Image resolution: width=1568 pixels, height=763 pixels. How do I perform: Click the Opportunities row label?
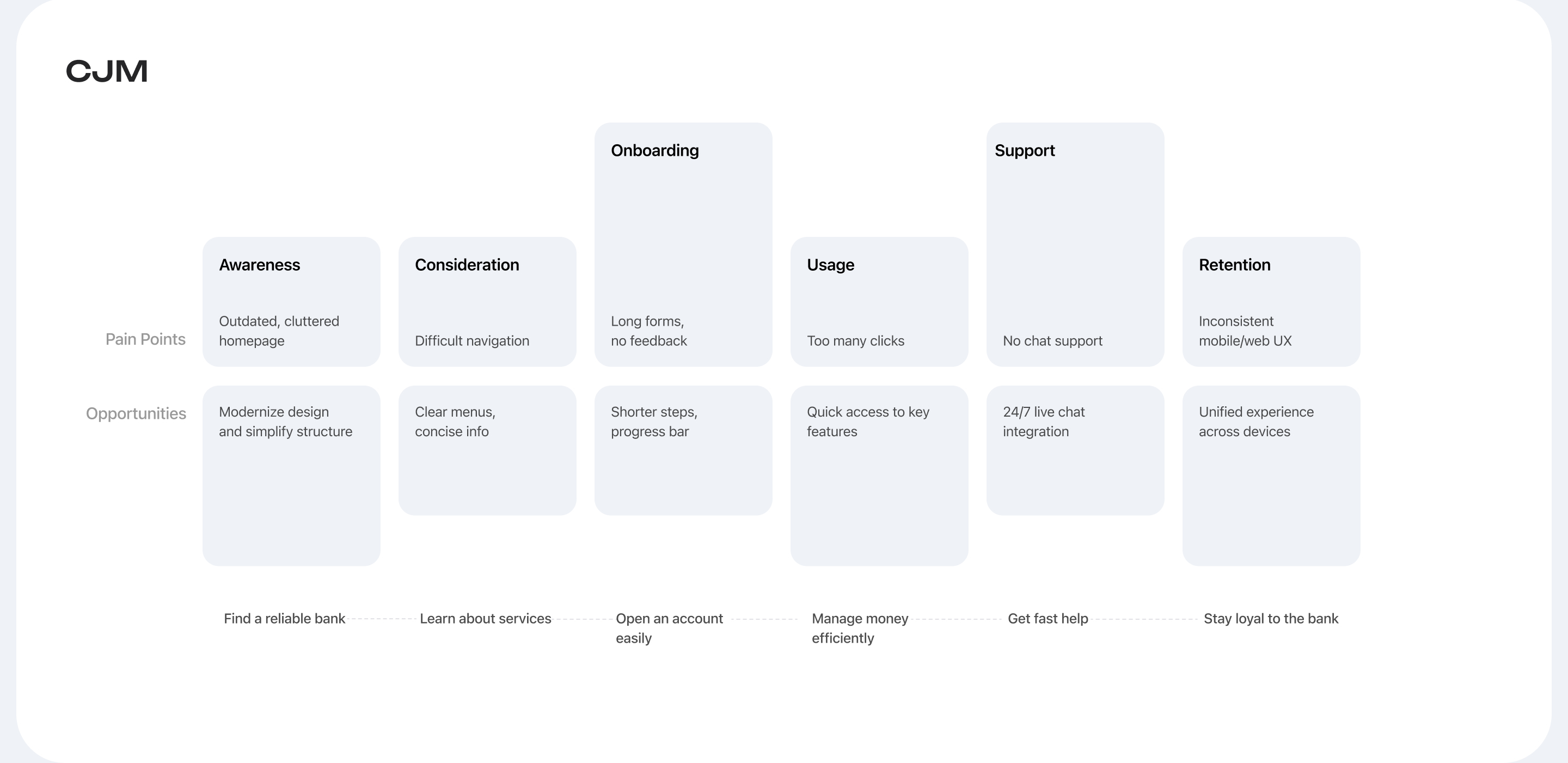point(136,413)
